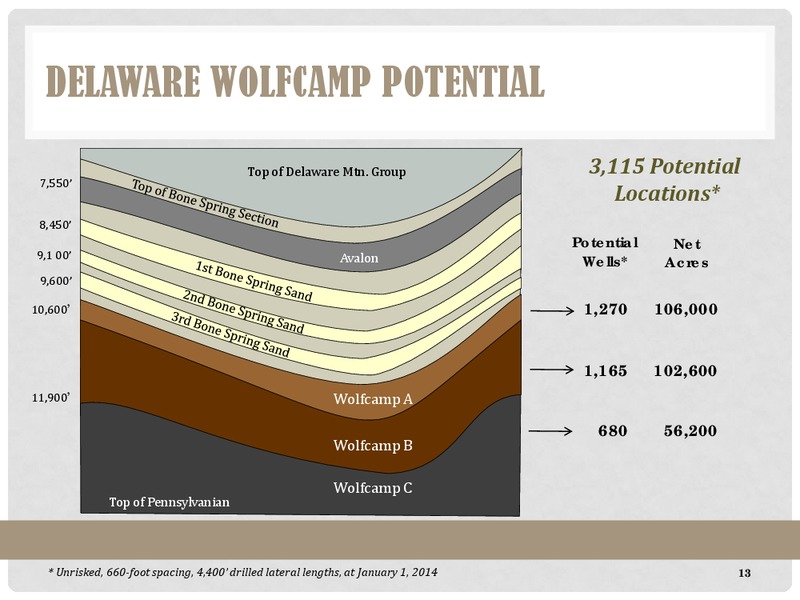Click the 11,900' depth marker

point(51,397)
